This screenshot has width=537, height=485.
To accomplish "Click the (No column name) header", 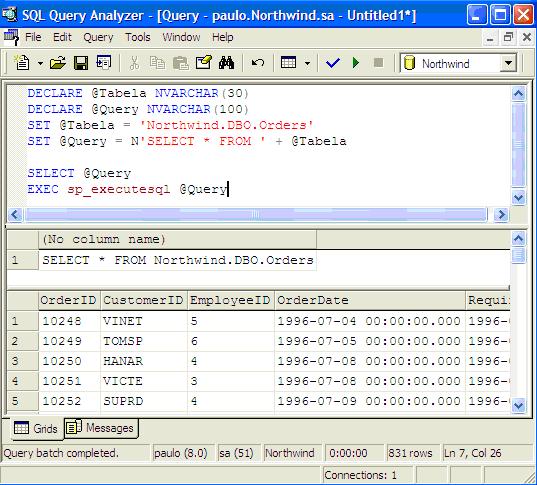I will pos(177,239).
